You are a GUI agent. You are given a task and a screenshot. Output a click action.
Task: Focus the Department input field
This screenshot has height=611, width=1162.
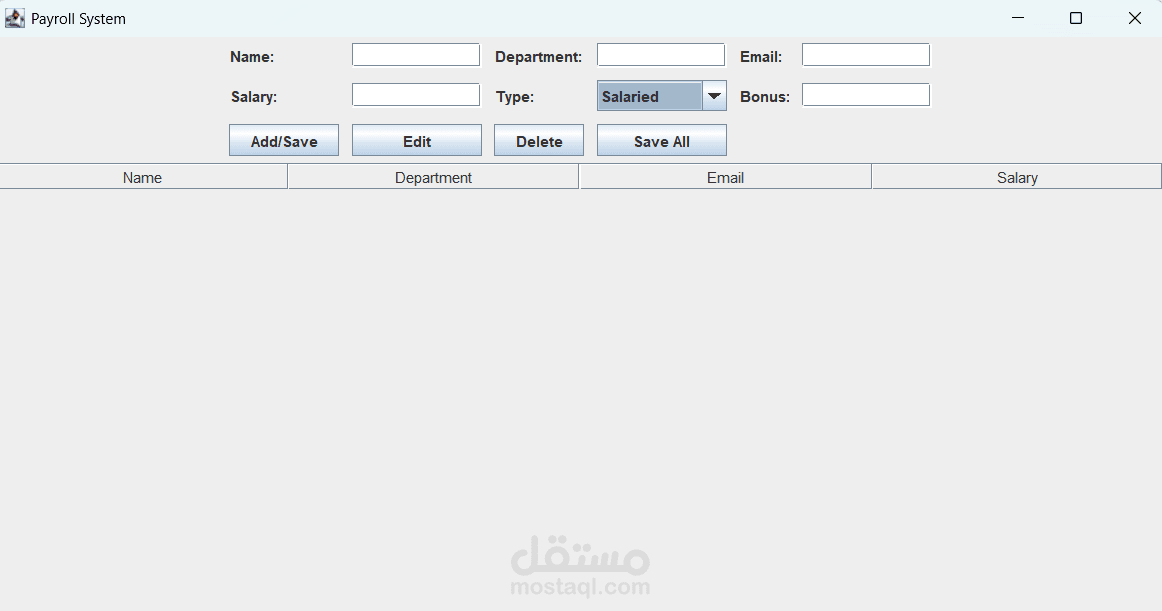pyautogui.click(x=661, y=55)
